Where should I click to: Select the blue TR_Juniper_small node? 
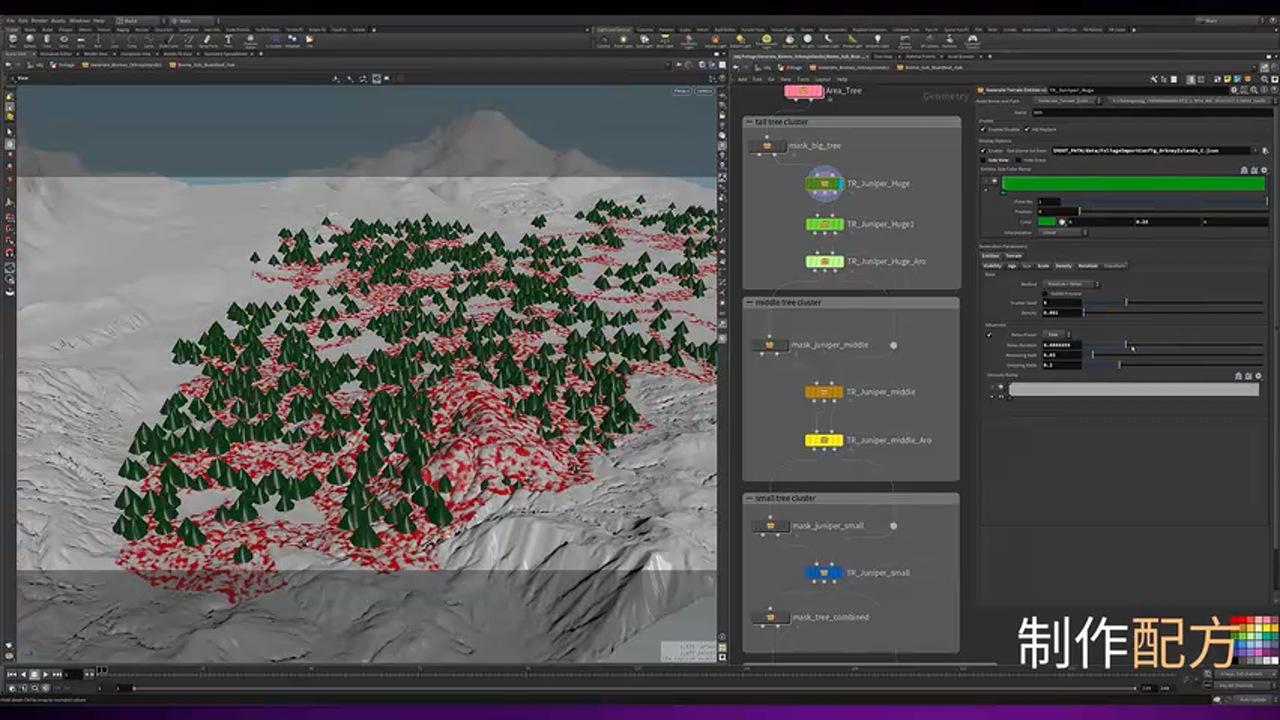824,573
